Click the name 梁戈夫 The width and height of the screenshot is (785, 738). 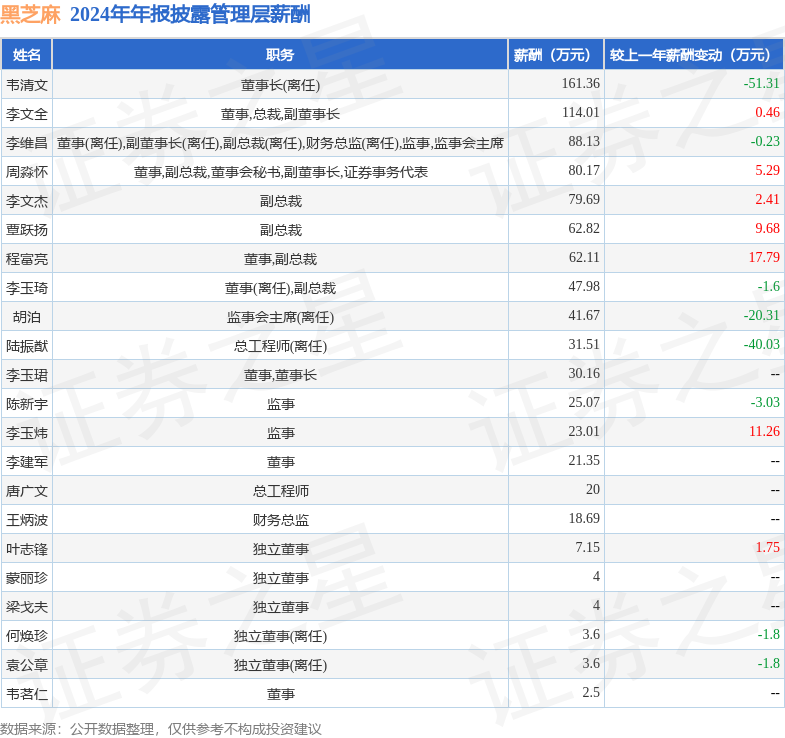pyautogui.click(x=27, y=608)
